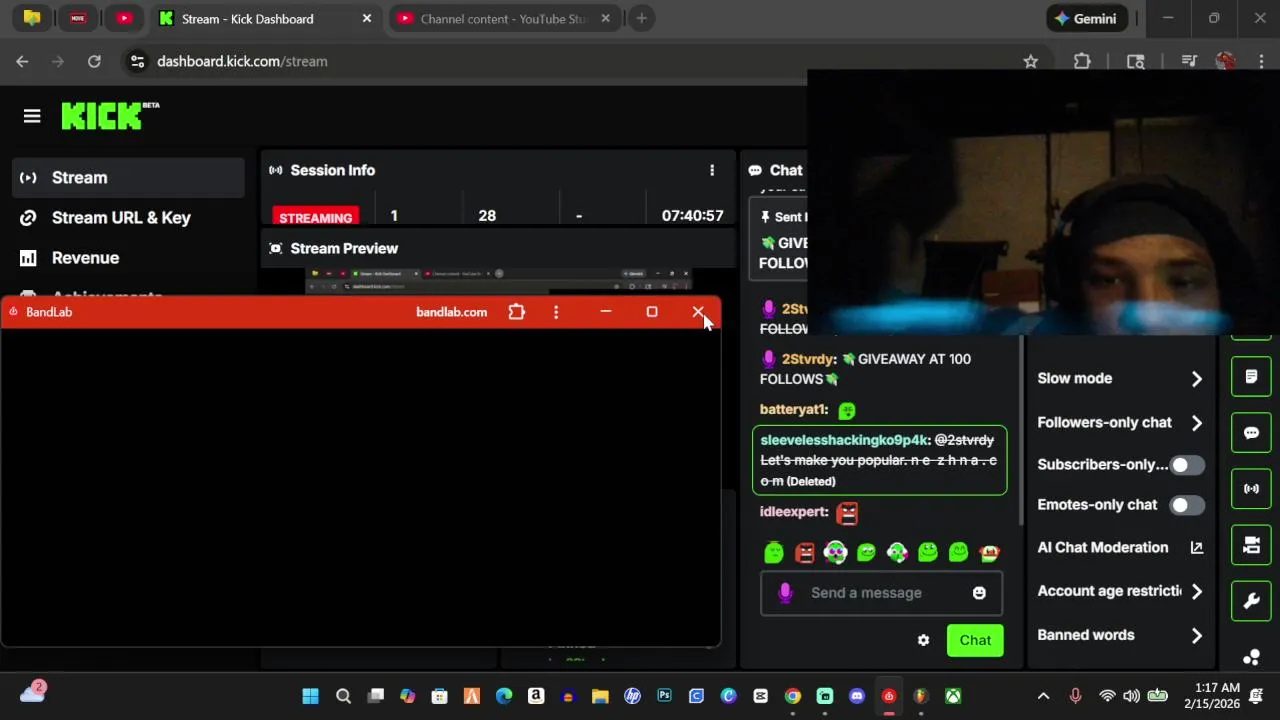Screen dimensions: 1280x720
Task: Open the notes panel sidebar icon
Action: 1251,377
